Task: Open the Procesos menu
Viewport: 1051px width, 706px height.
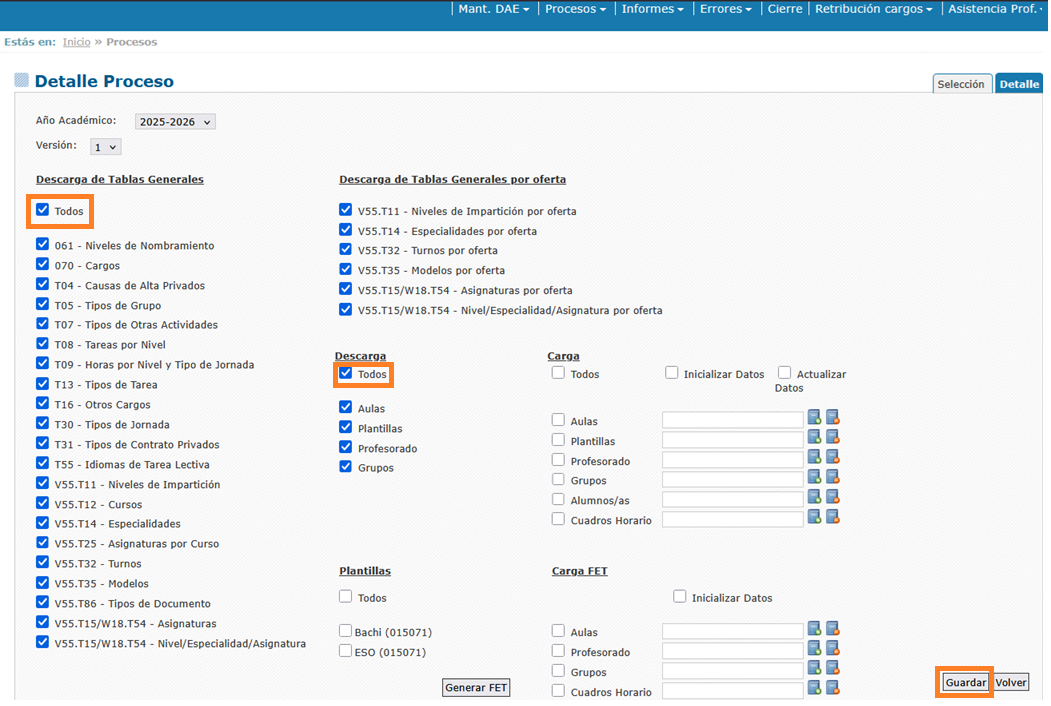Action: point(575,9)
